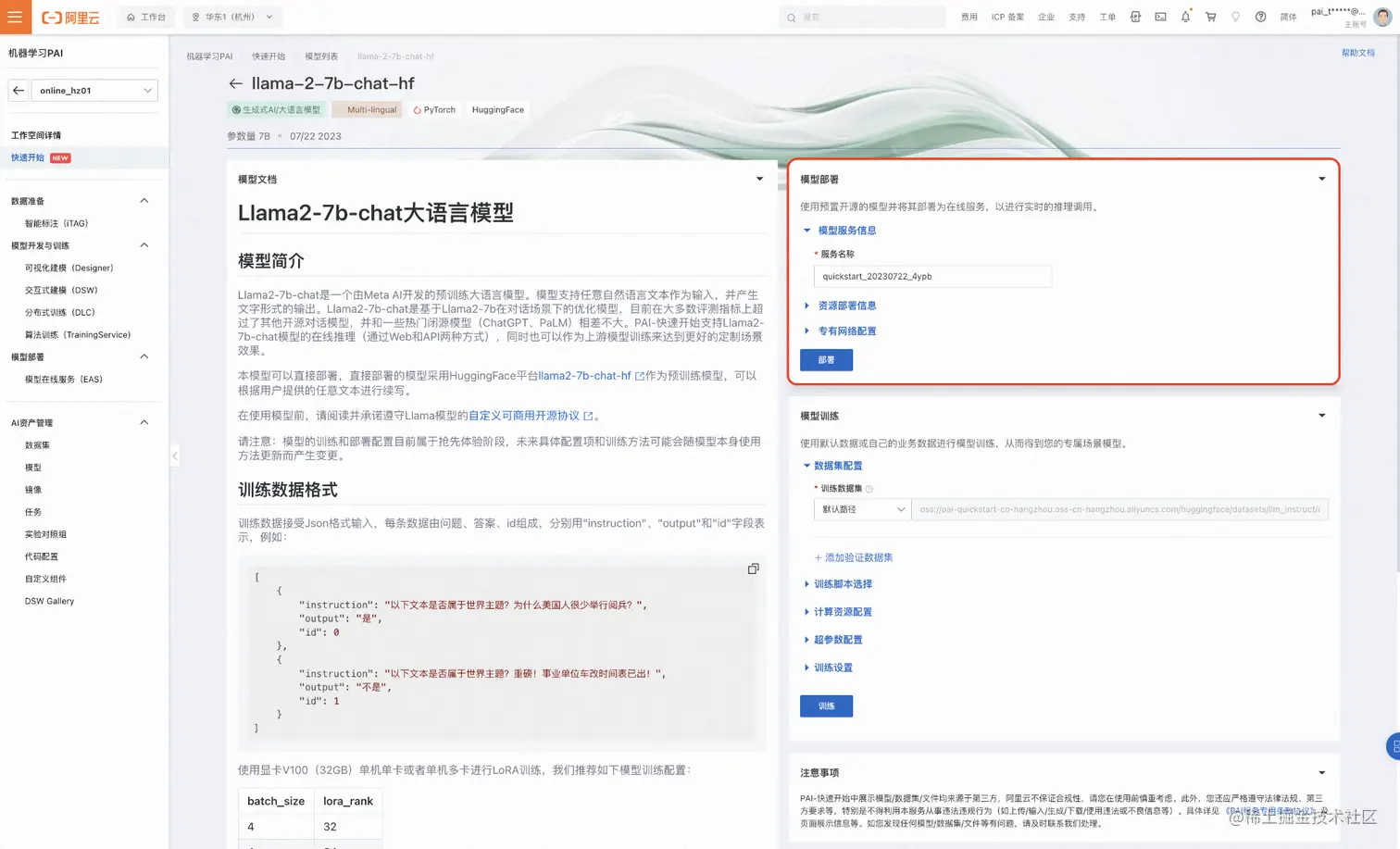Collapse the AI资产管理 sidebar section

pos(144,422)
